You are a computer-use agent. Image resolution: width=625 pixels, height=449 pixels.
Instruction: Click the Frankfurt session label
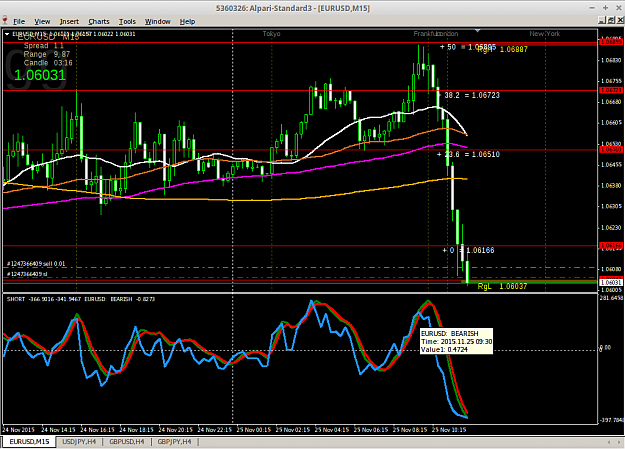pos(426,34)
